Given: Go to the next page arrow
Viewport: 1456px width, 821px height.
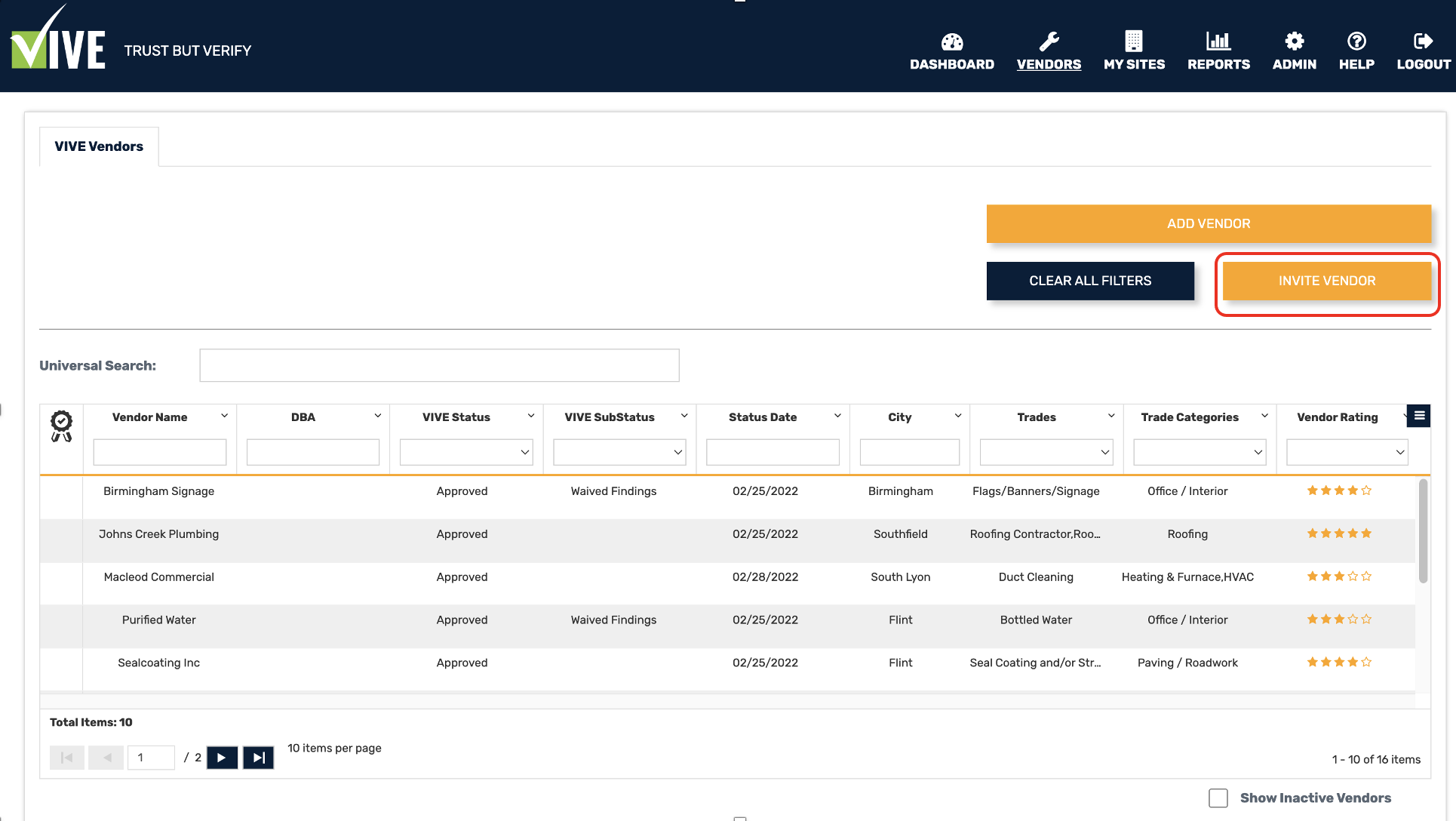Looking at the screenshot, I should pos(222,758).
